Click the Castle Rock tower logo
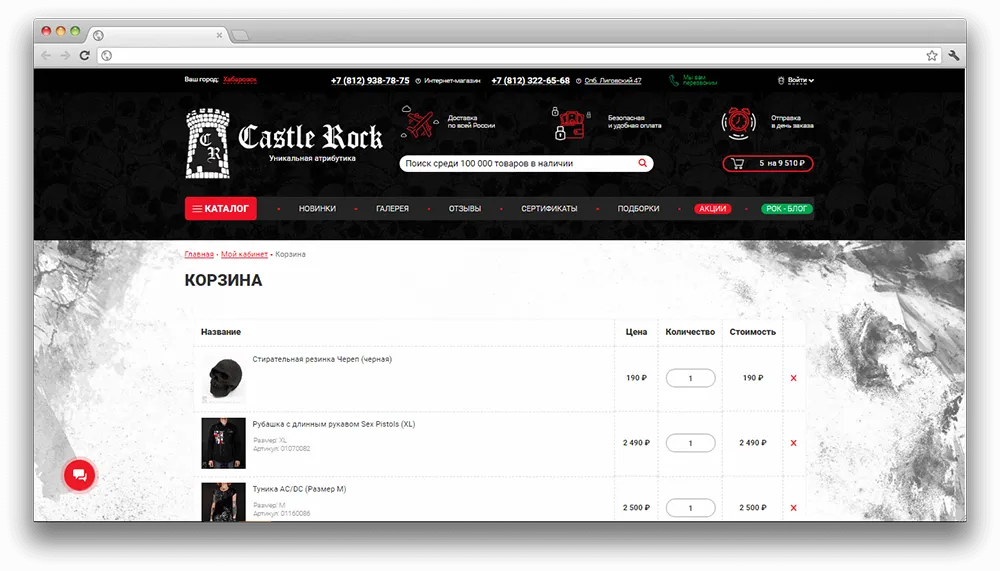The width and height of the screenshot is (1000, 571). 207,144
